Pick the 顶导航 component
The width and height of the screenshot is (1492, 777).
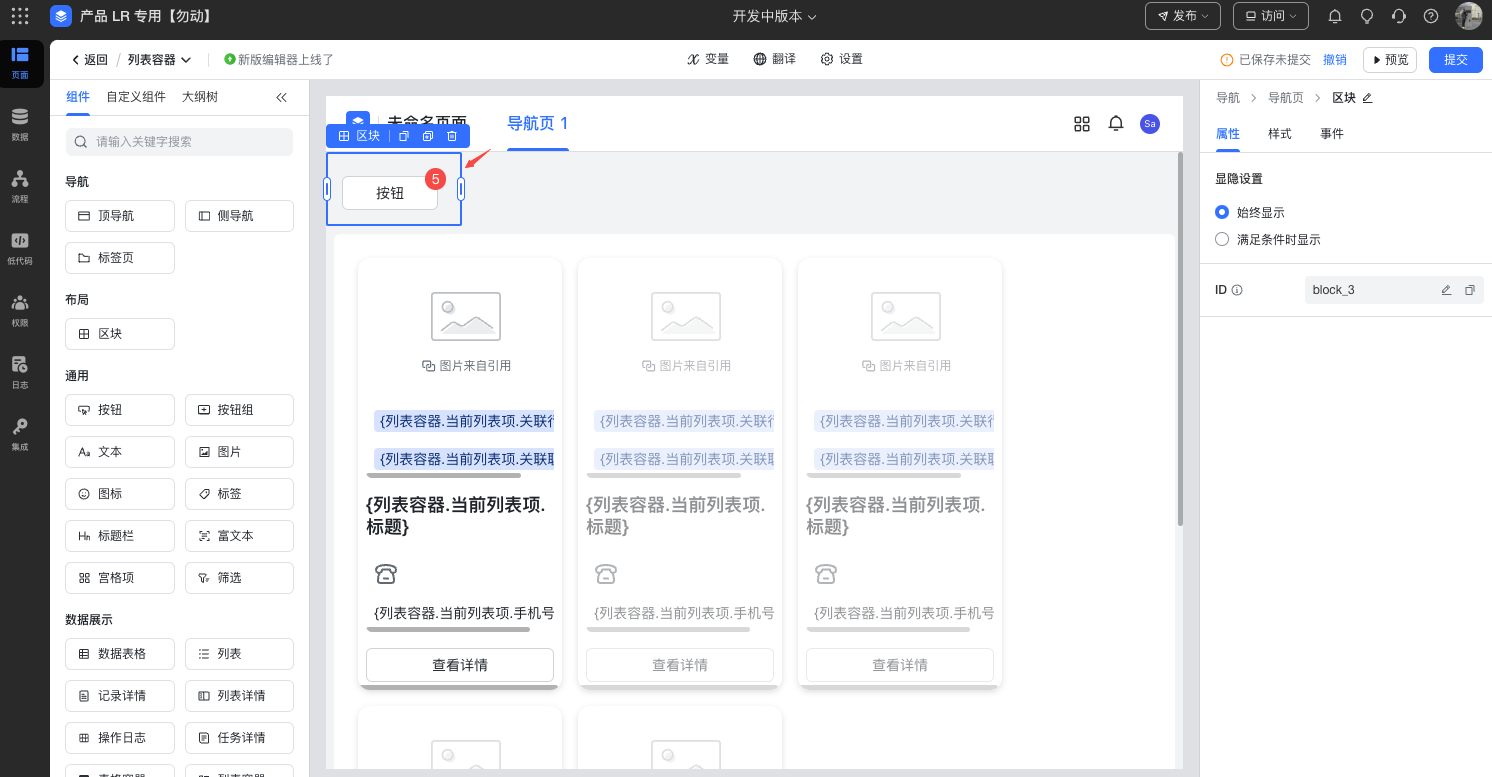point(120,216)
